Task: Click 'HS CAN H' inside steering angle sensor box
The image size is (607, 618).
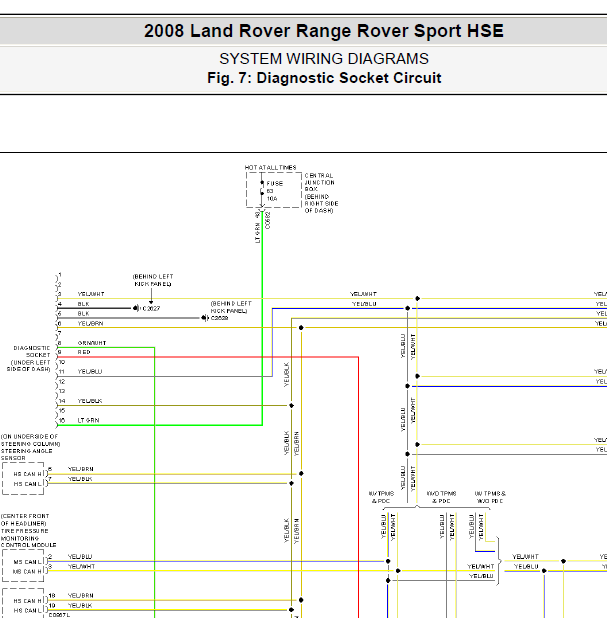Action: 28,474
